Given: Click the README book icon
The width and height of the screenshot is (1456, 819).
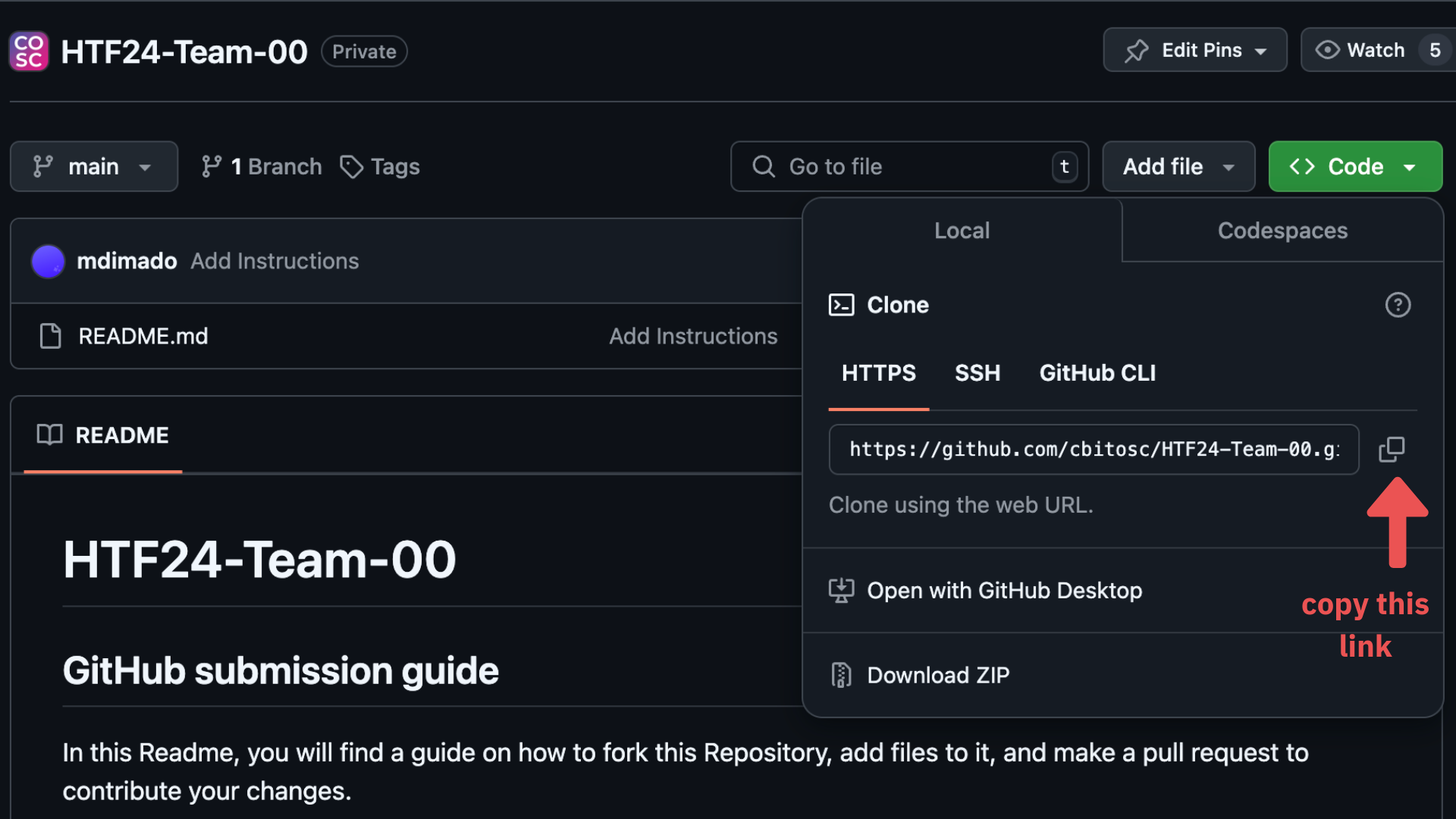Looking at the screenshot, I should click(x=50, y=434).
